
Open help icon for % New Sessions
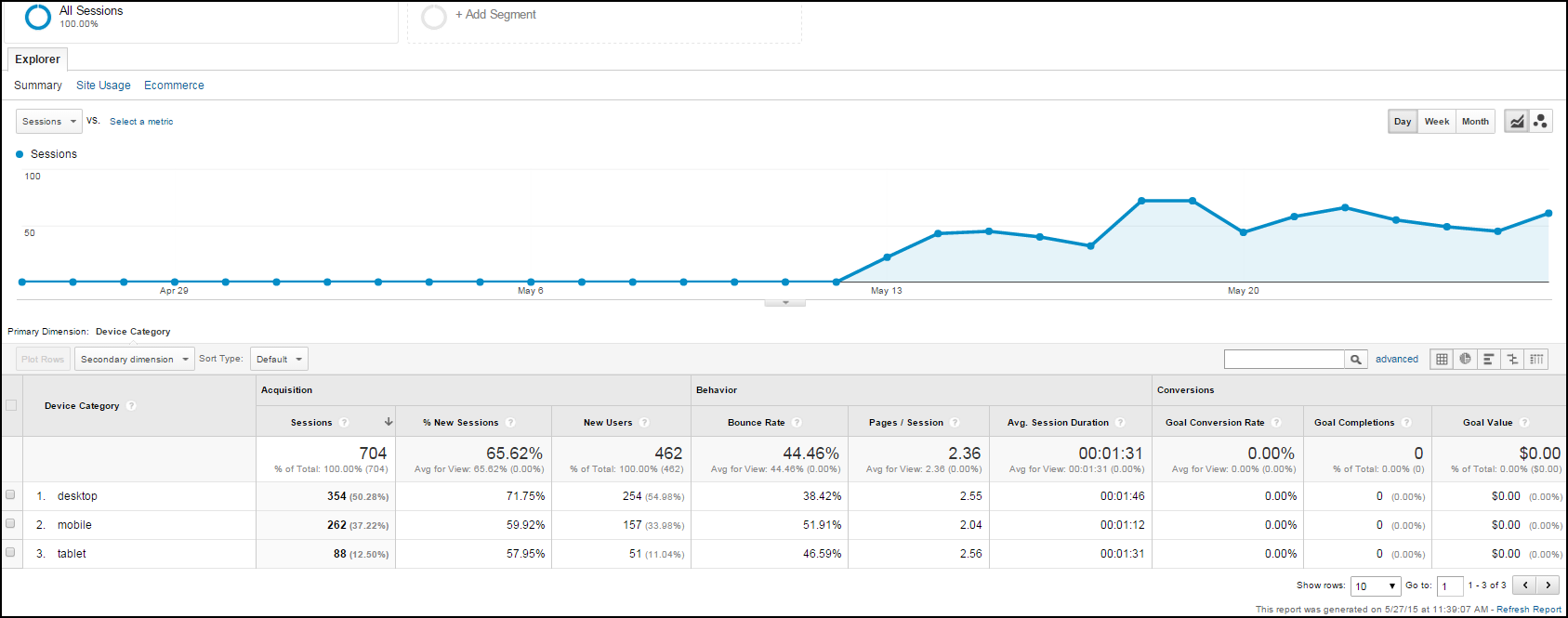tap(510, 423)
